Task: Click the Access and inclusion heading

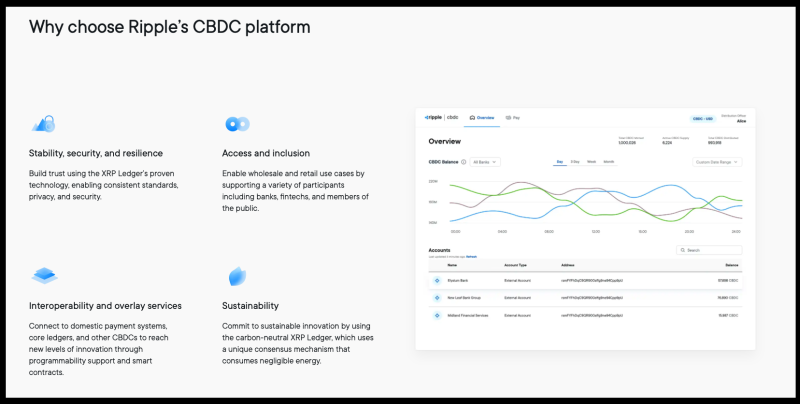Action: coord(266,153)
